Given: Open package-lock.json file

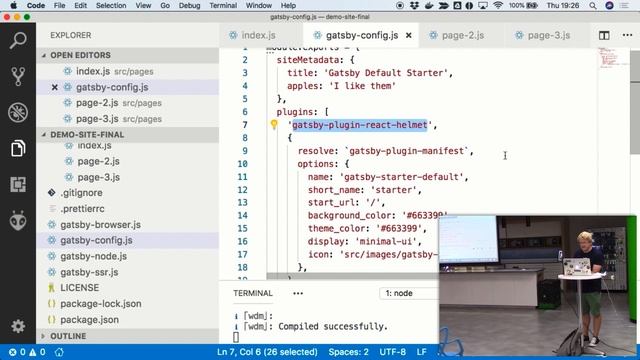Looking at the screenshot, I should pos(127,304).
